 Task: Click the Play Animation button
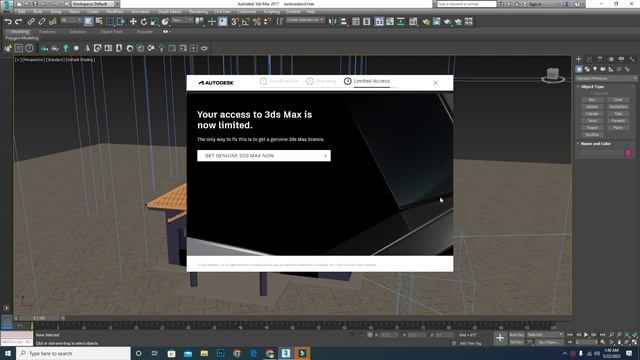586,335
